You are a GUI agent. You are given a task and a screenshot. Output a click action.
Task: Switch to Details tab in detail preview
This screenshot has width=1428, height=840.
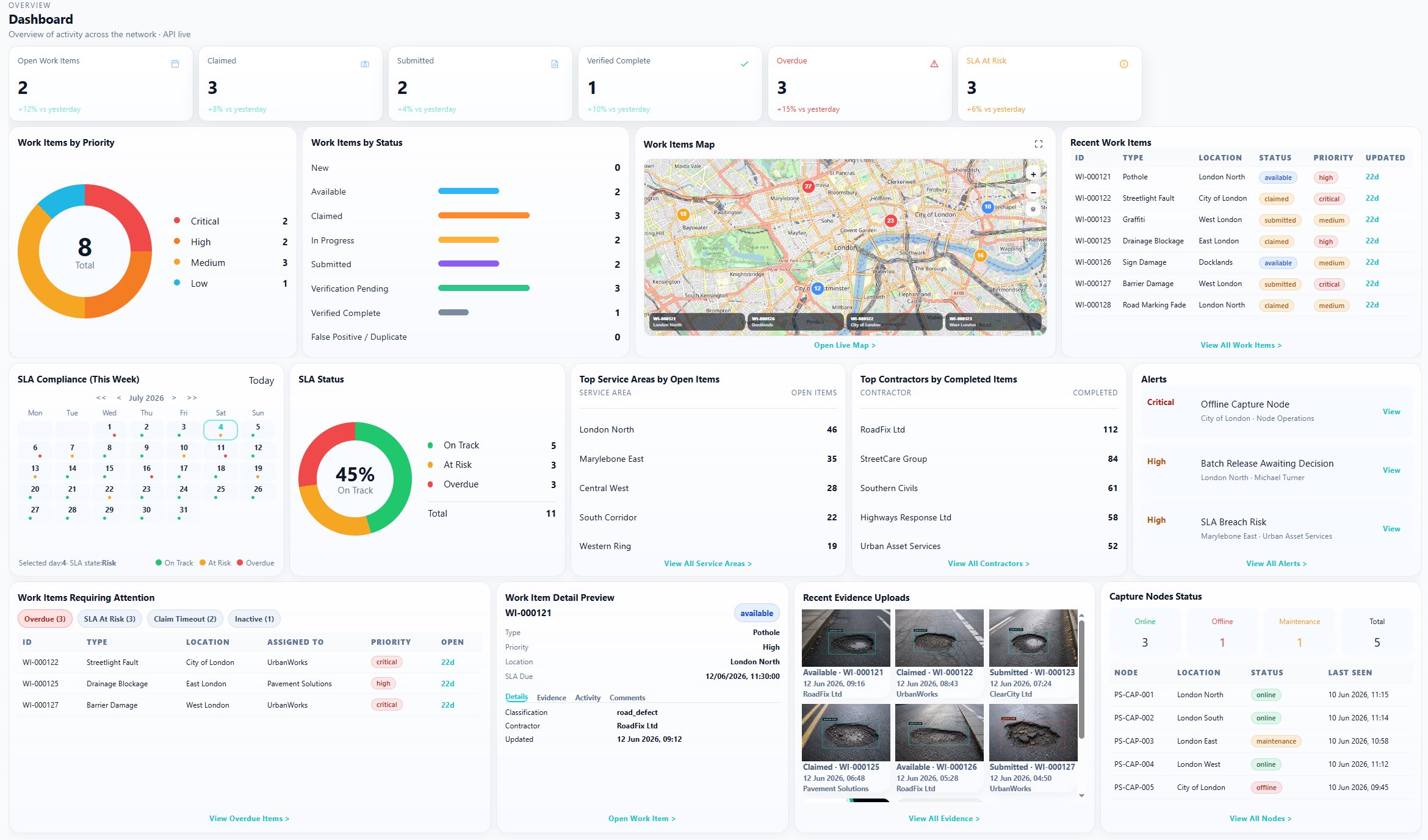tap(516, 697)
